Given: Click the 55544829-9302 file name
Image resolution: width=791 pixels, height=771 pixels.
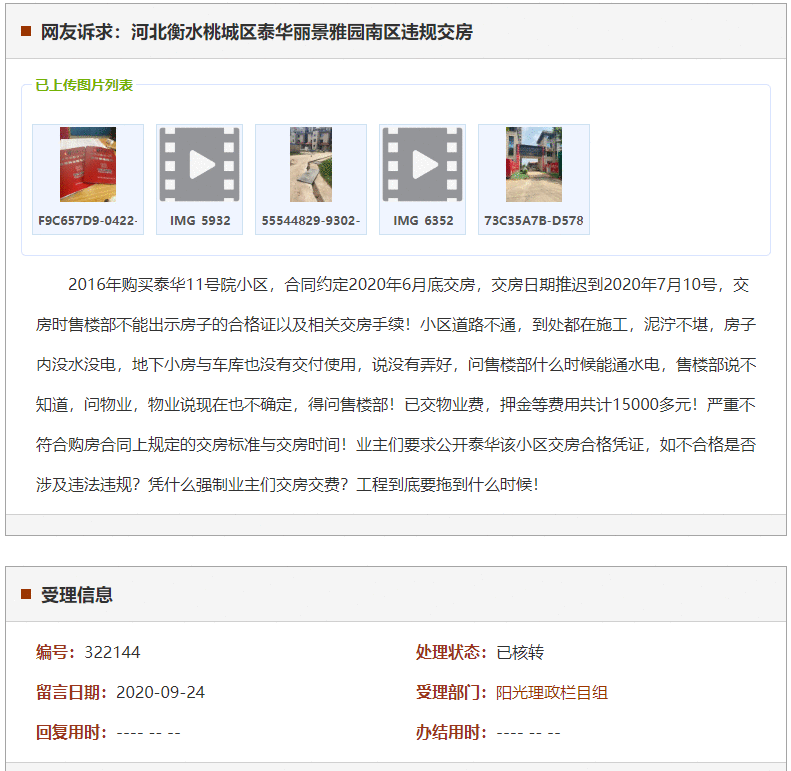Looking at the screenshot, I should (x=311, y=220).
